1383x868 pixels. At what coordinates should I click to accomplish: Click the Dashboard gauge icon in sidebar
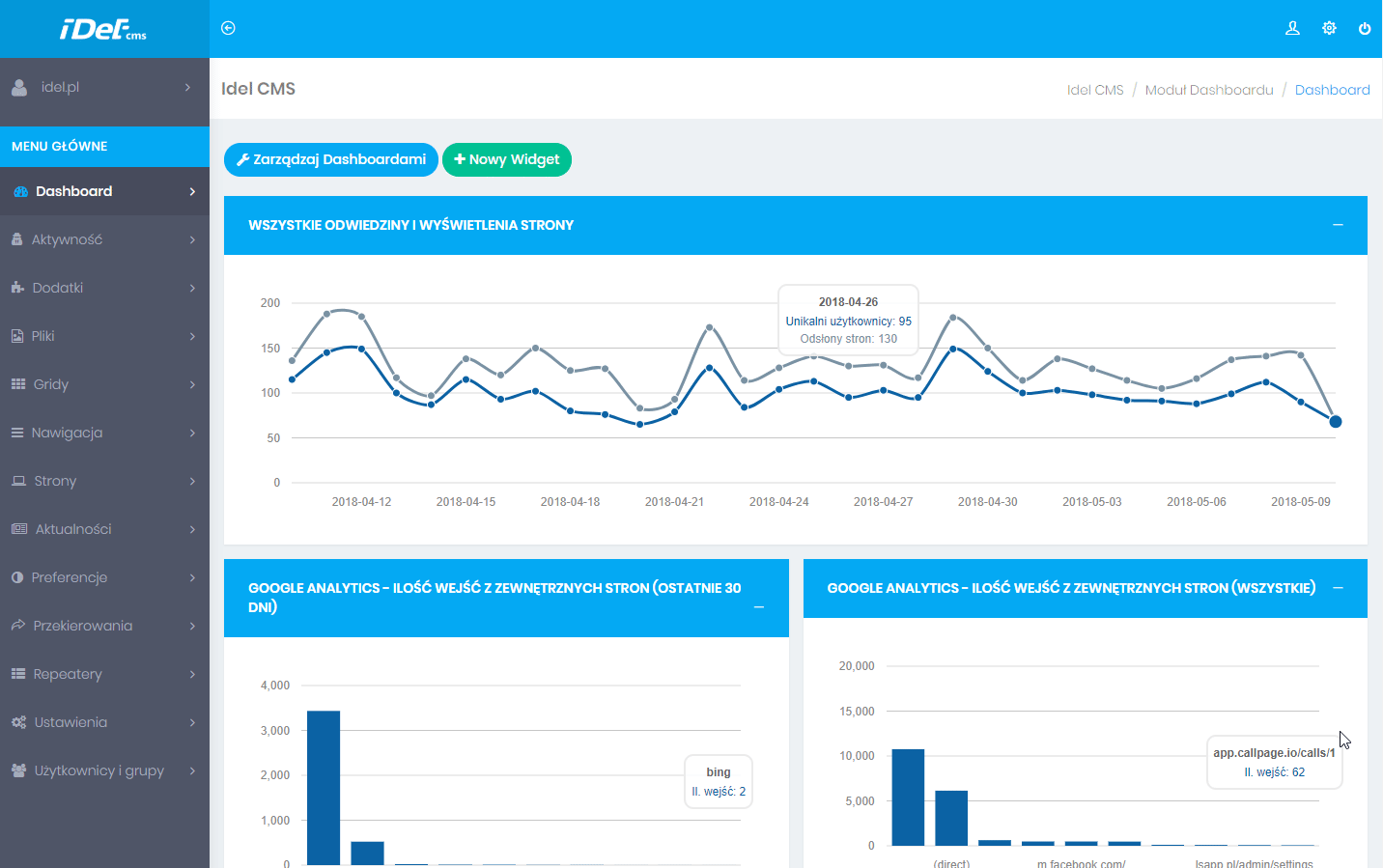pyautogui.click(x=21, y=191)
